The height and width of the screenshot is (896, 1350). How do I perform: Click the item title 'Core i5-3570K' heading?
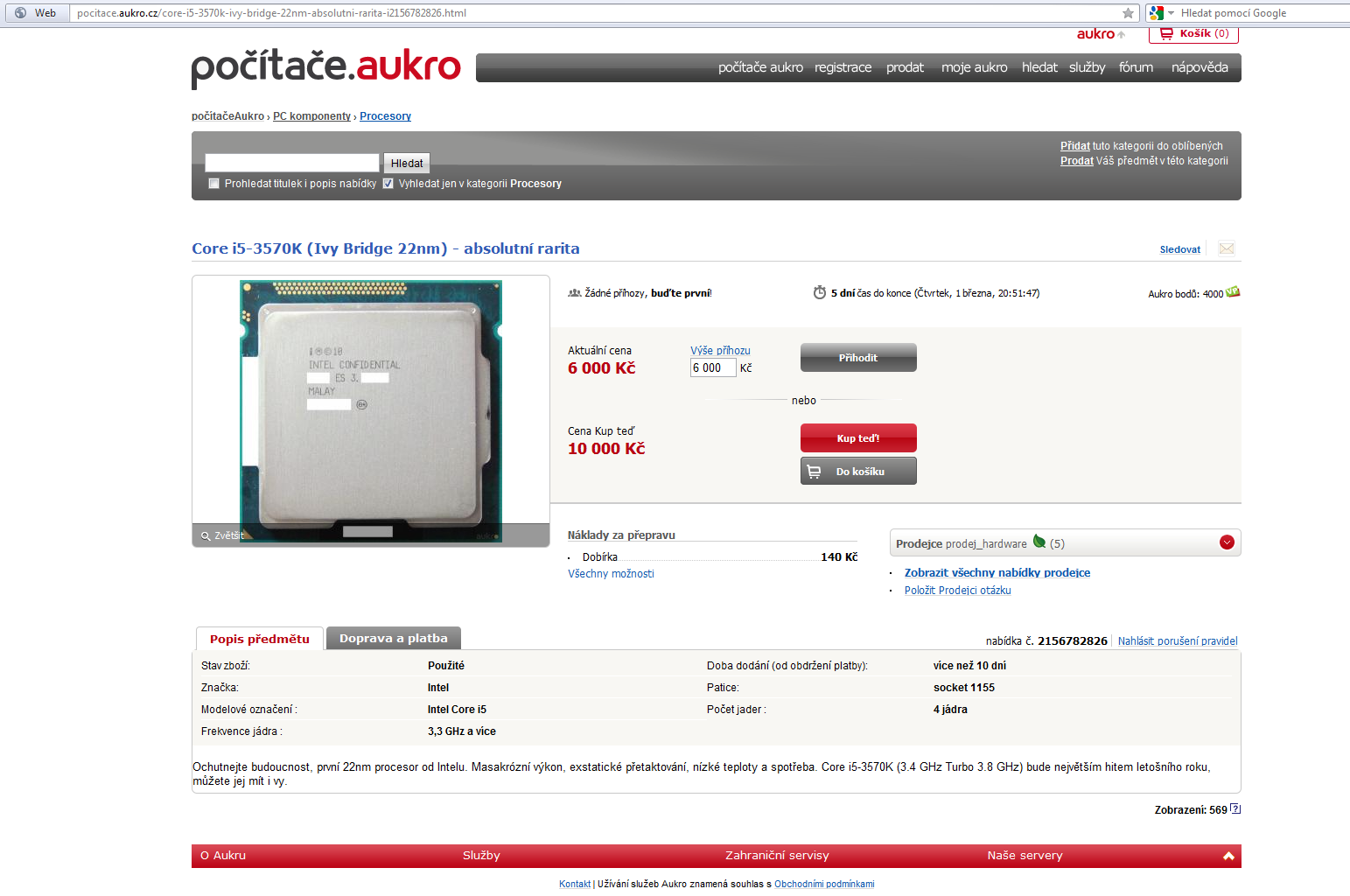[x=386, y=248]
